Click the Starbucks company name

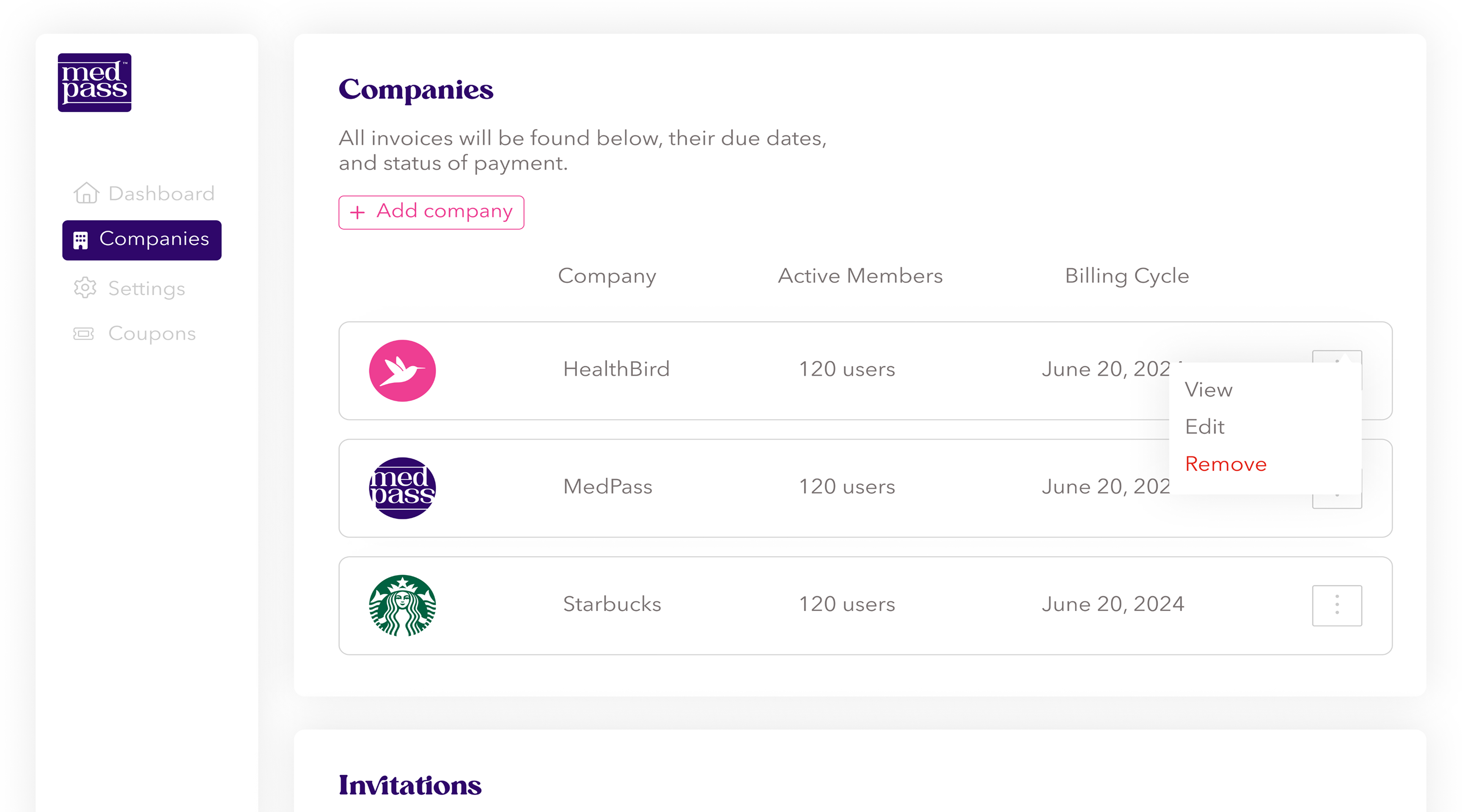[612, 604]
